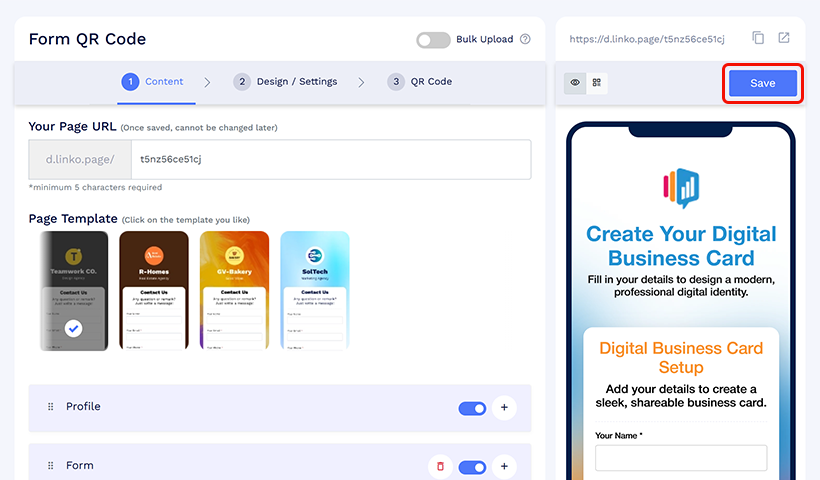Go to Design / Settings step

pos(285,82)
